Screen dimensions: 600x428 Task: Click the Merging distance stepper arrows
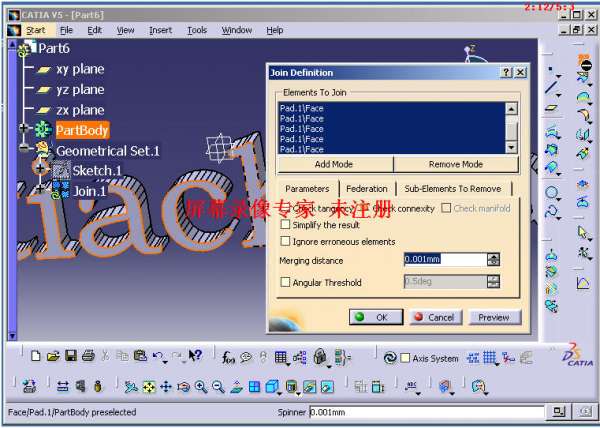[x=493, y=259]
